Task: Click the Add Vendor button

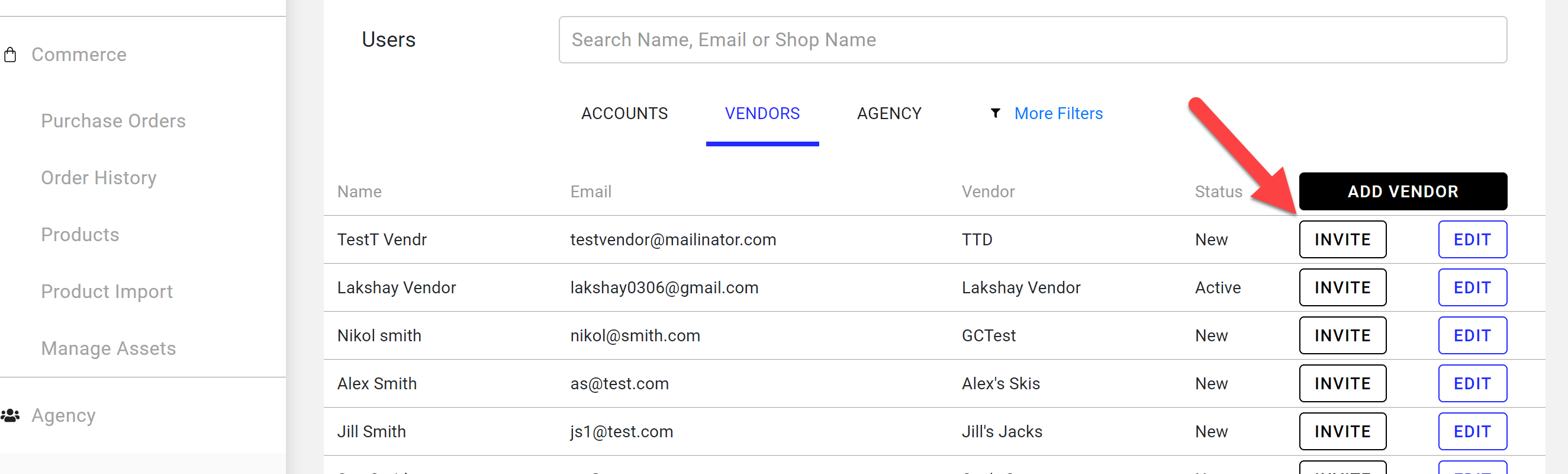Action: 1402,191
